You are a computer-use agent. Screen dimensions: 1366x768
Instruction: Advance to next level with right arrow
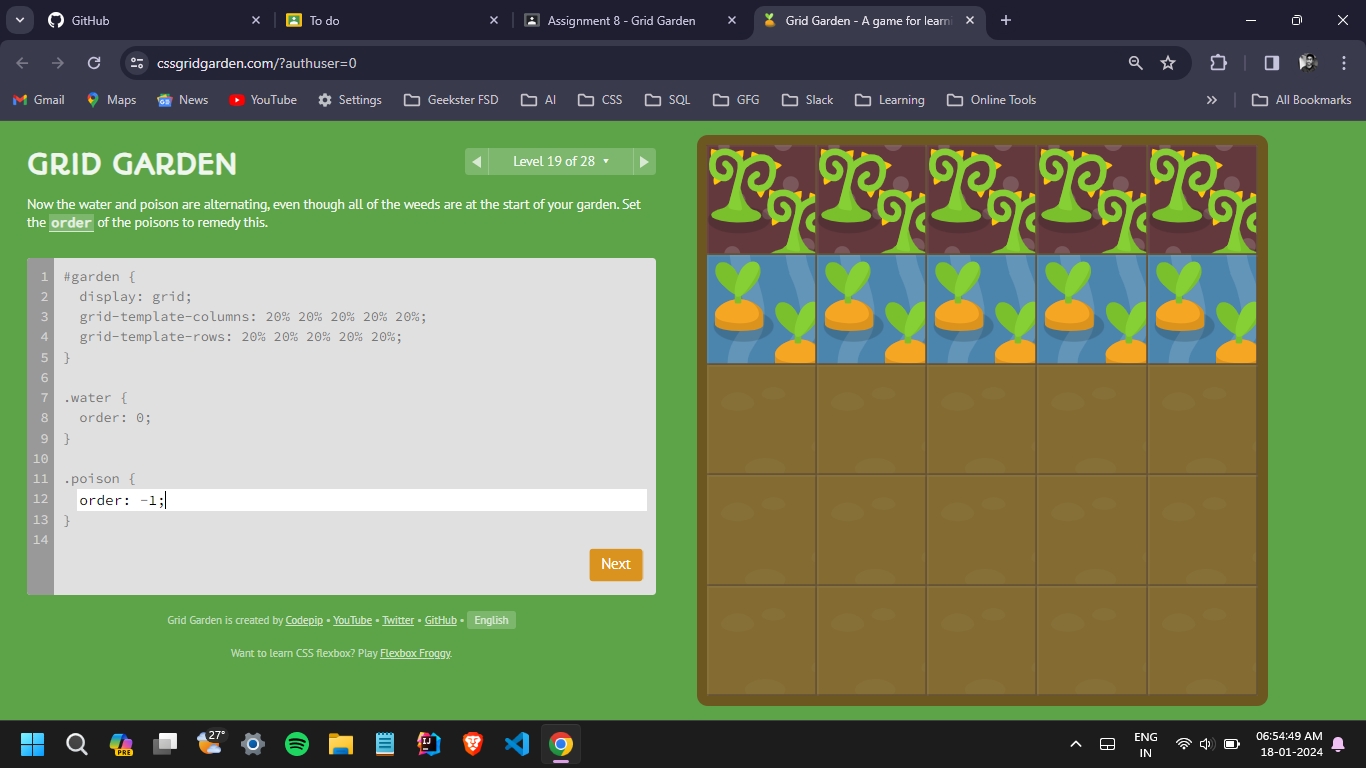click(644, 161)
